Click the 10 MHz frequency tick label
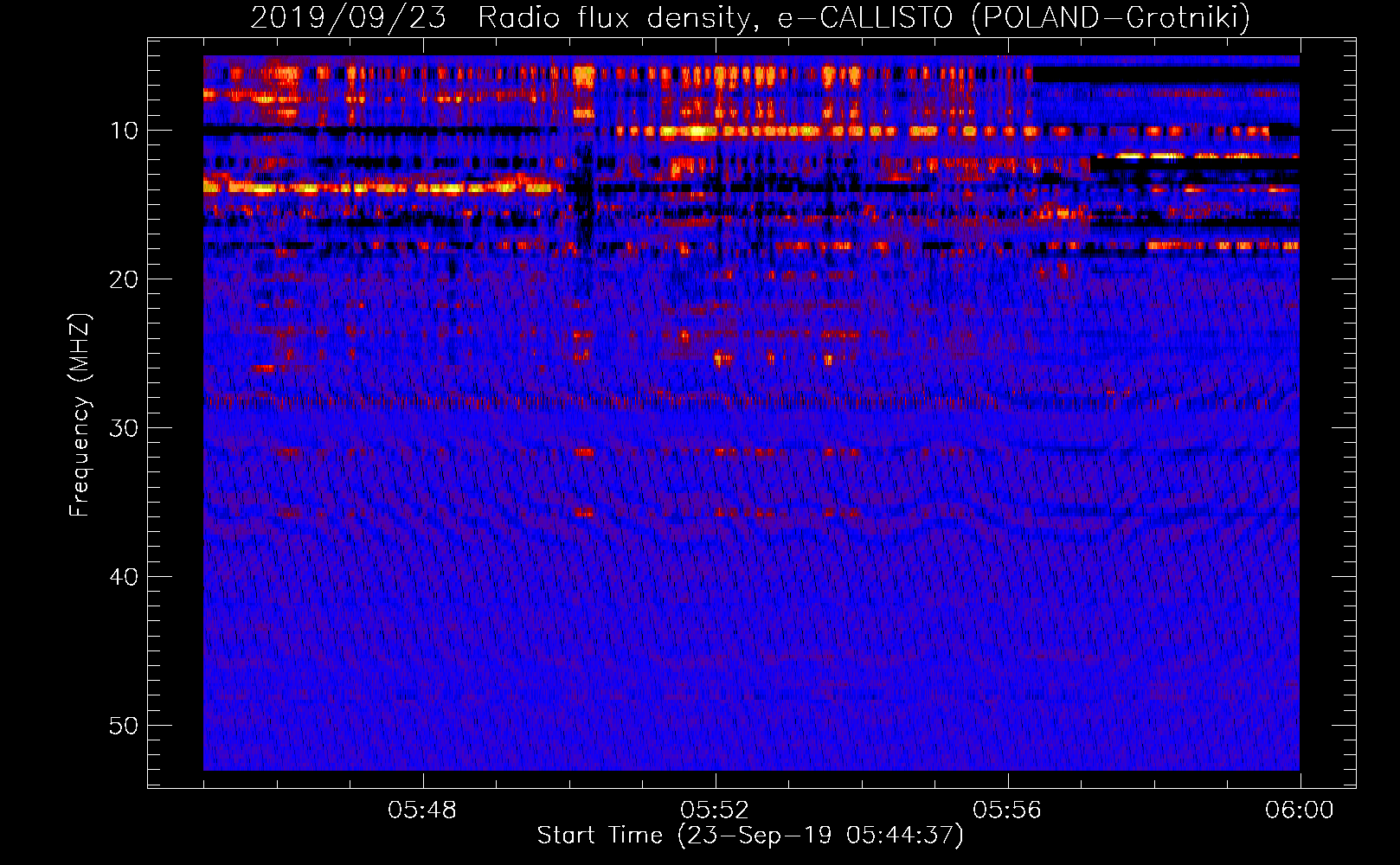Viewport: 1400px width, 865px height. [x=125, y=131]
